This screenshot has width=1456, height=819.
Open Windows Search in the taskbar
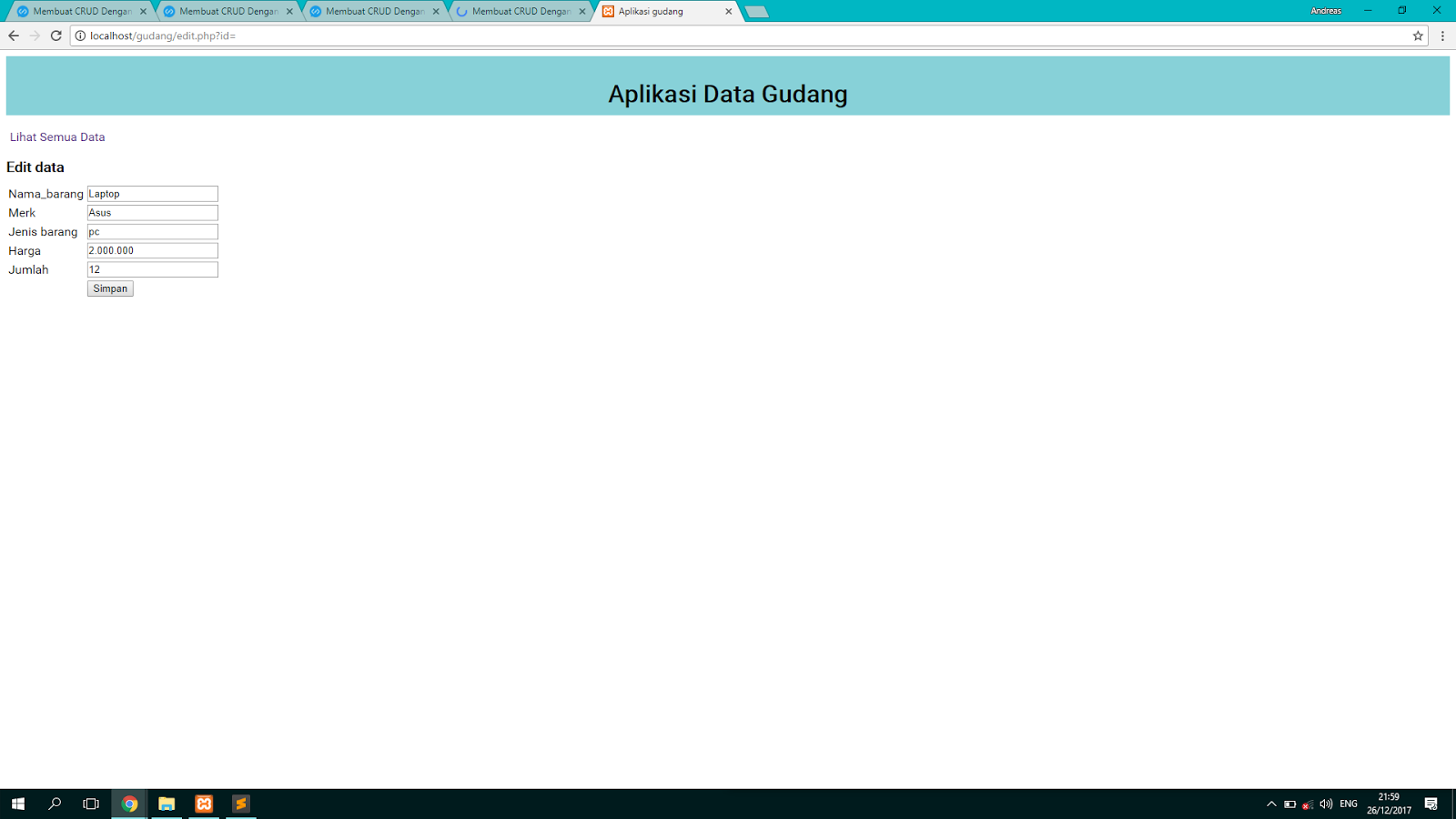[x=54, y=804]
